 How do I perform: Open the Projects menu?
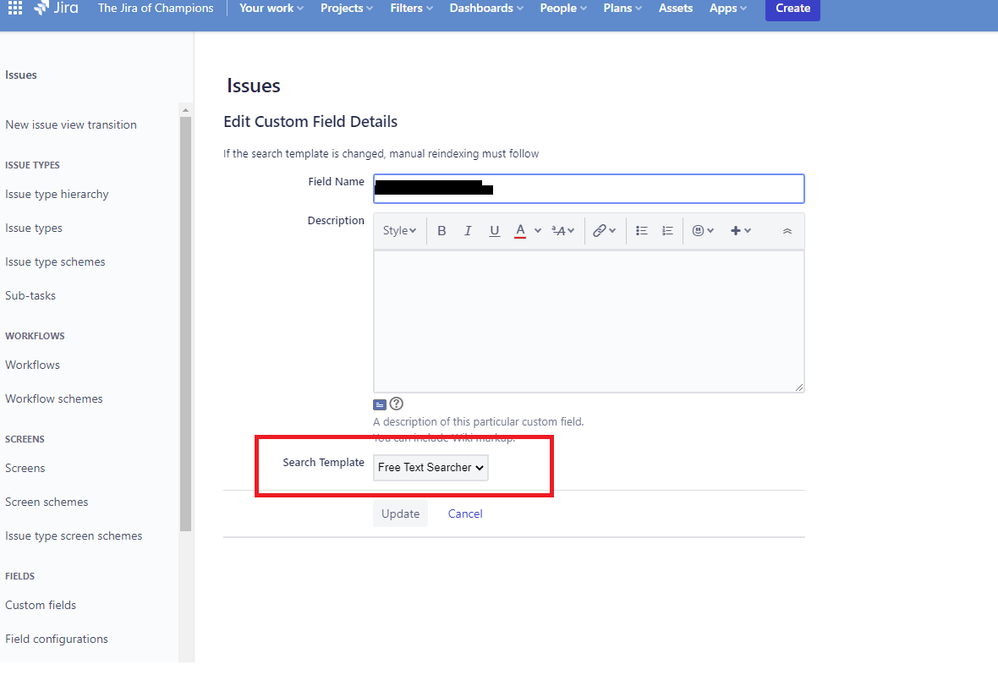coord(347,8)
